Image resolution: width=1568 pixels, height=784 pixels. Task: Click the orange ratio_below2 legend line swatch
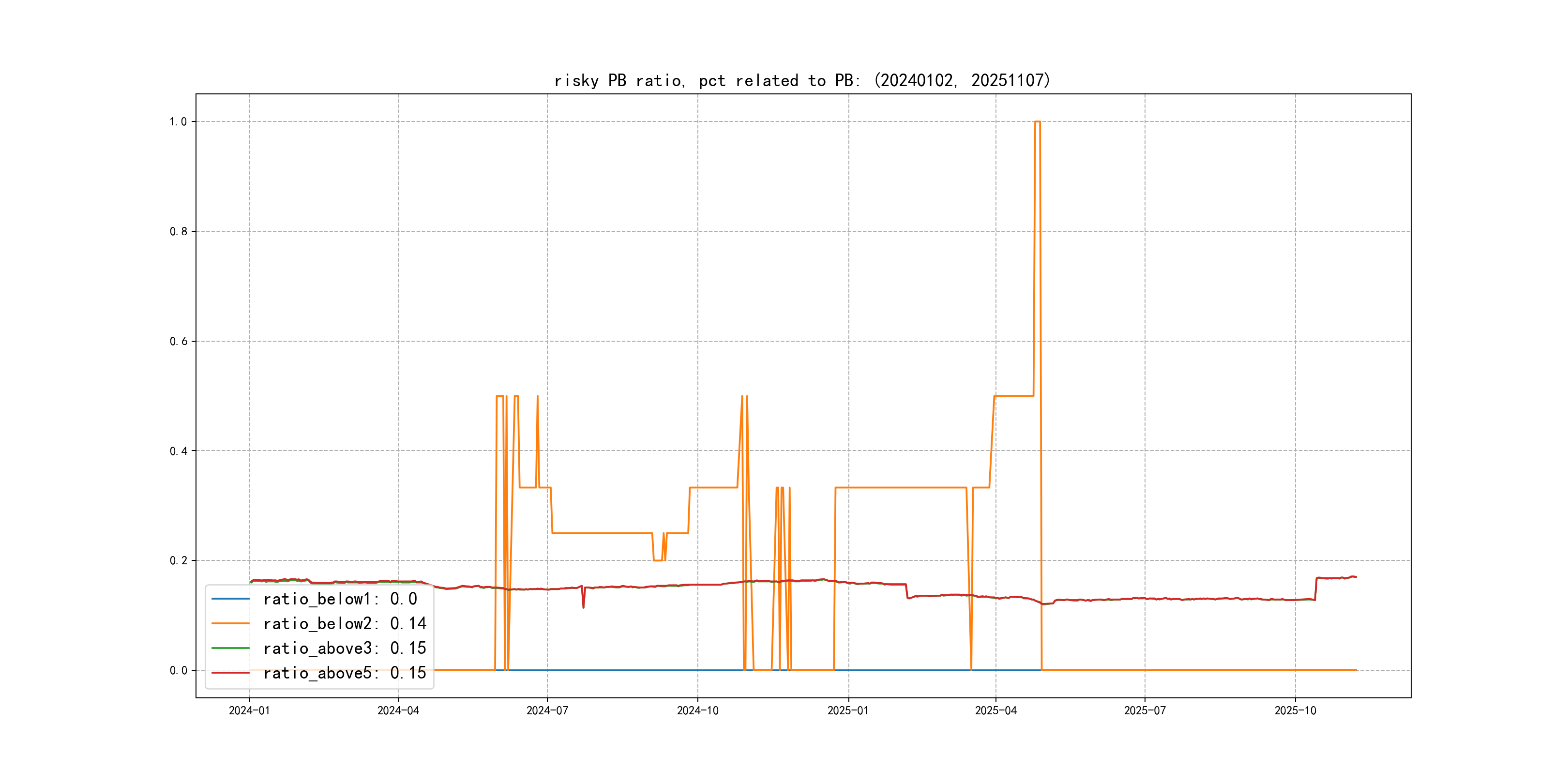[x=230, y=623]
